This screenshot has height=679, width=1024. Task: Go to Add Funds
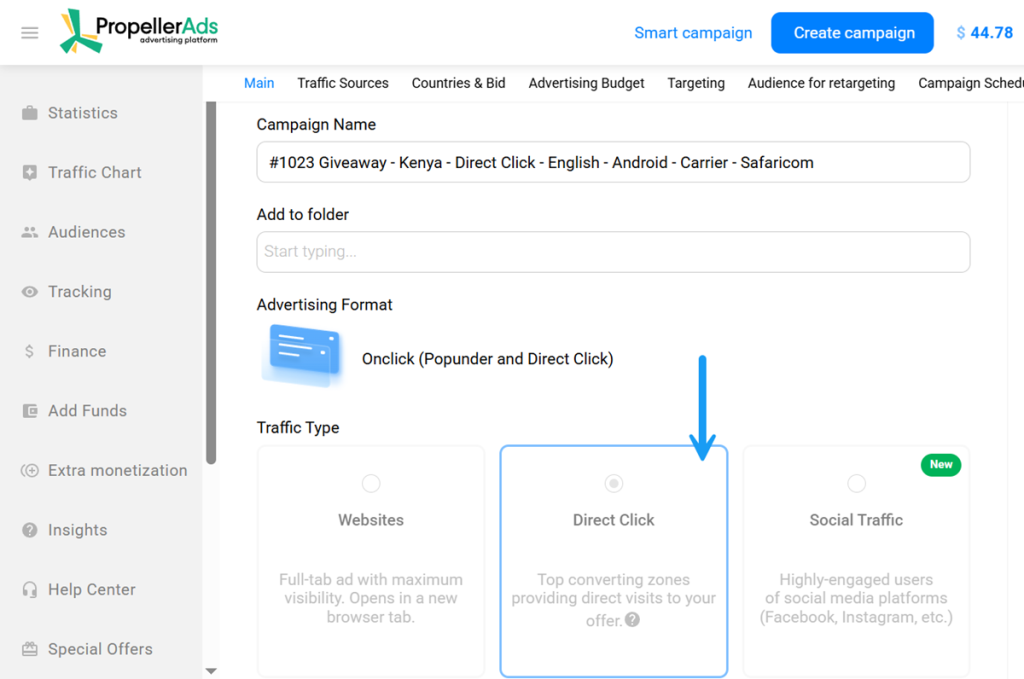click(87, 410)
